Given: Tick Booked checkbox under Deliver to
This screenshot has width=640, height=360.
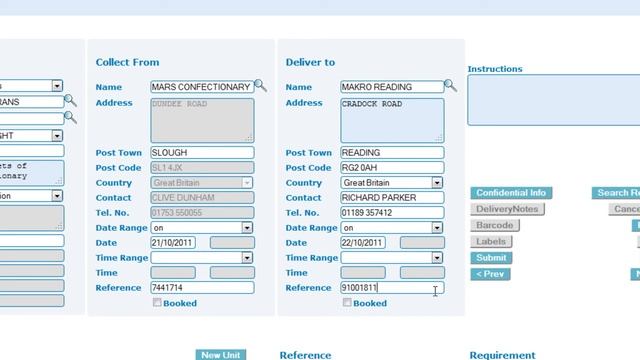Looking at the screenshot, I should tap(347, 302).
